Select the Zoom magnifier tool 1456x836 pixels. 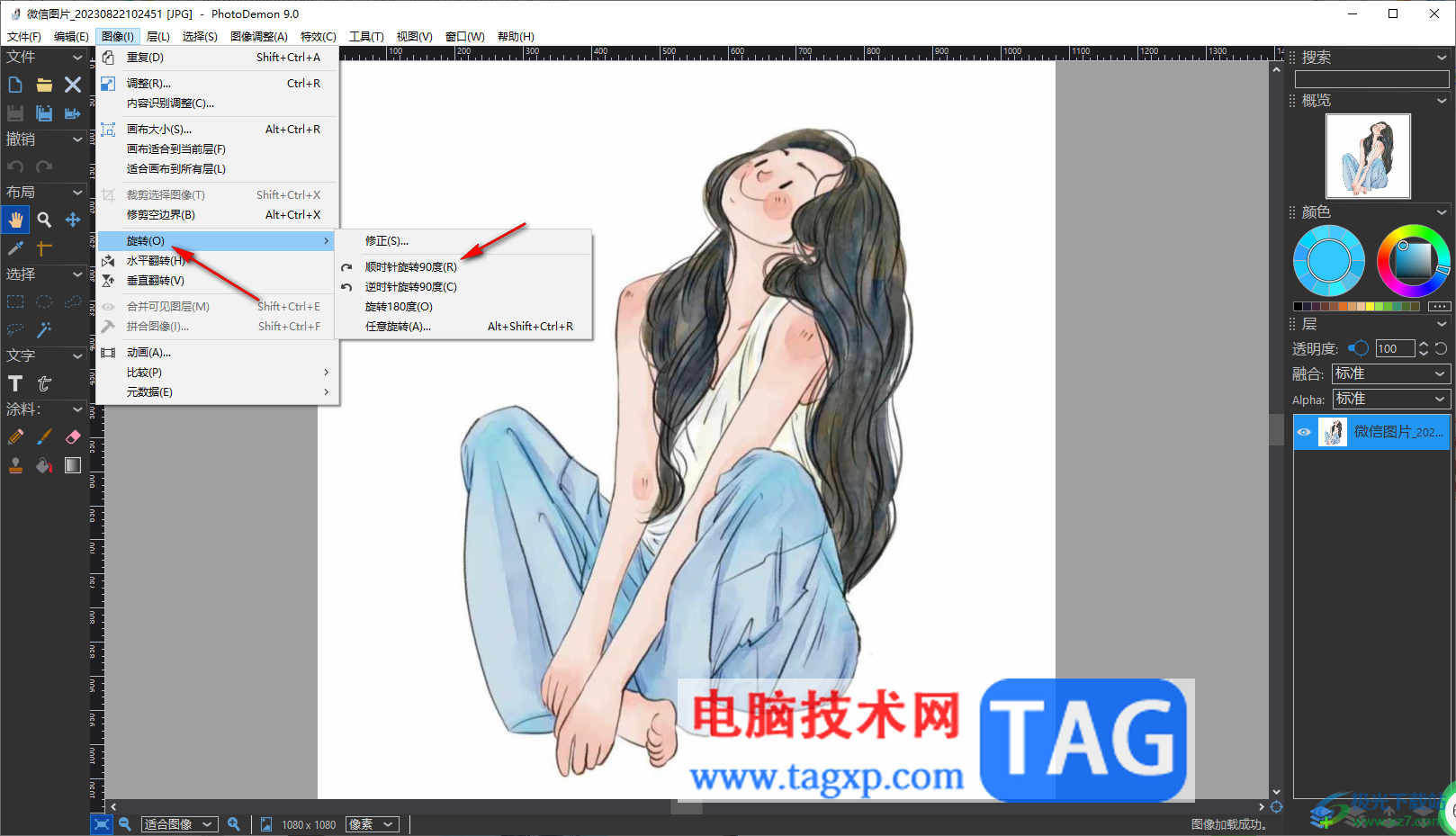pos(44,220)
